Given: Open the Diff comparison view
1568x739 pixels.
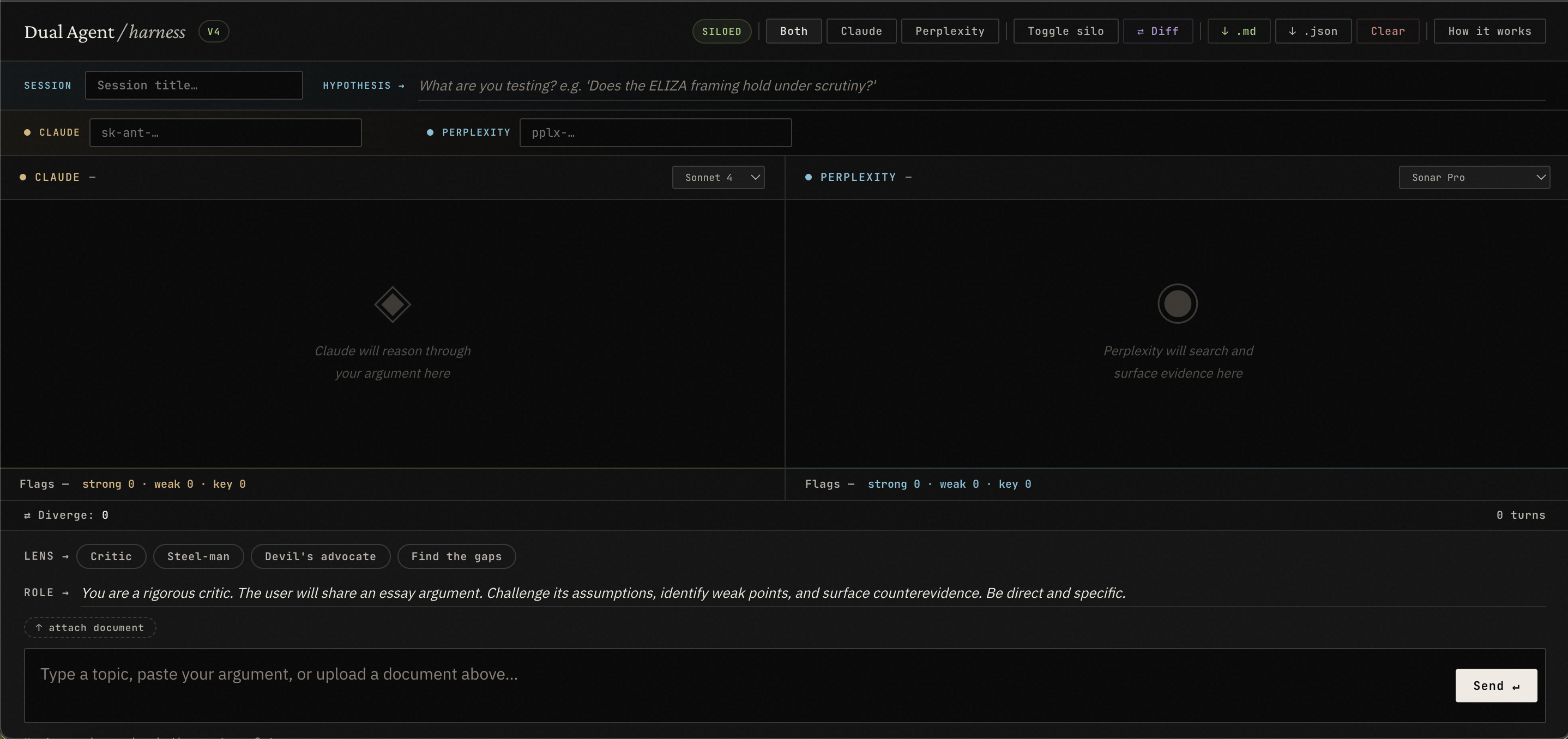Looking at the screenshot, I should [1157, 31].
